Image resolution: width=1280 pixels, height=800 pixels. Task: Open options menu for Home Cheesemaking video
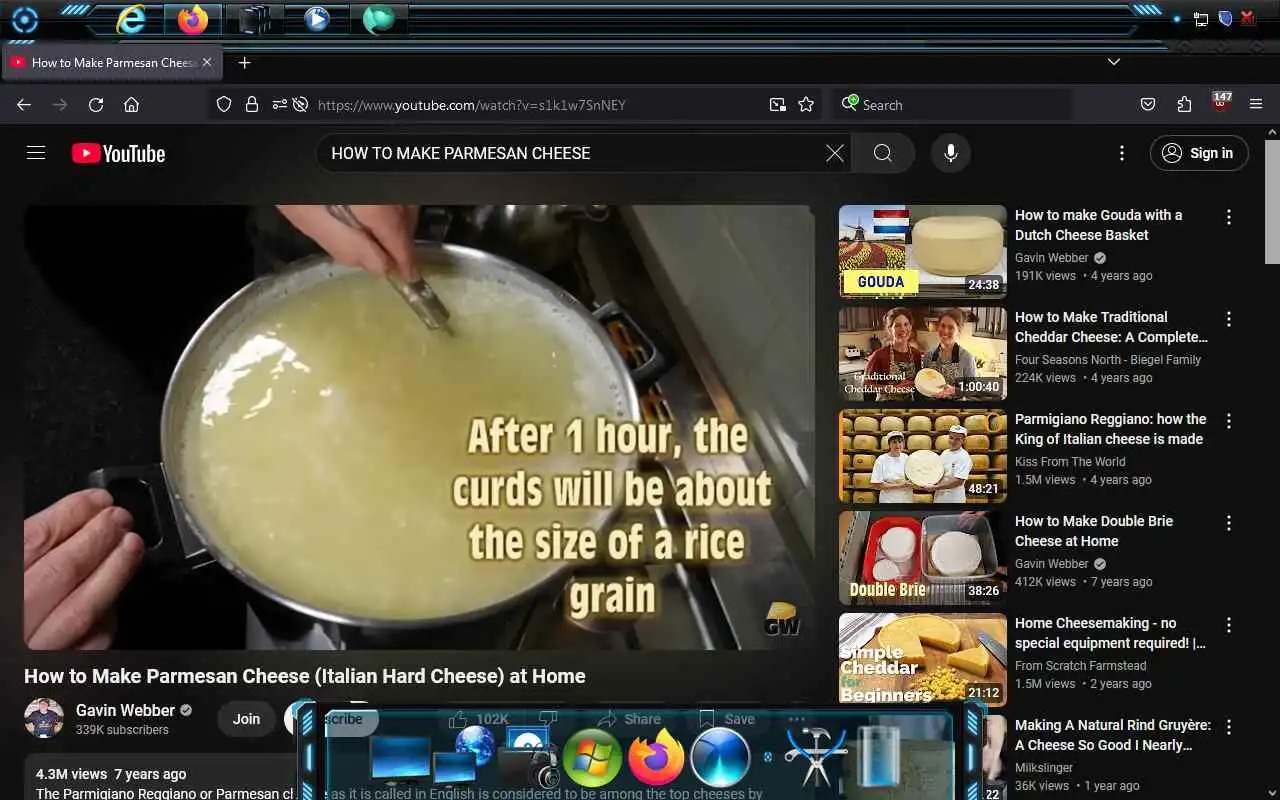click(x=1229, y=625)
